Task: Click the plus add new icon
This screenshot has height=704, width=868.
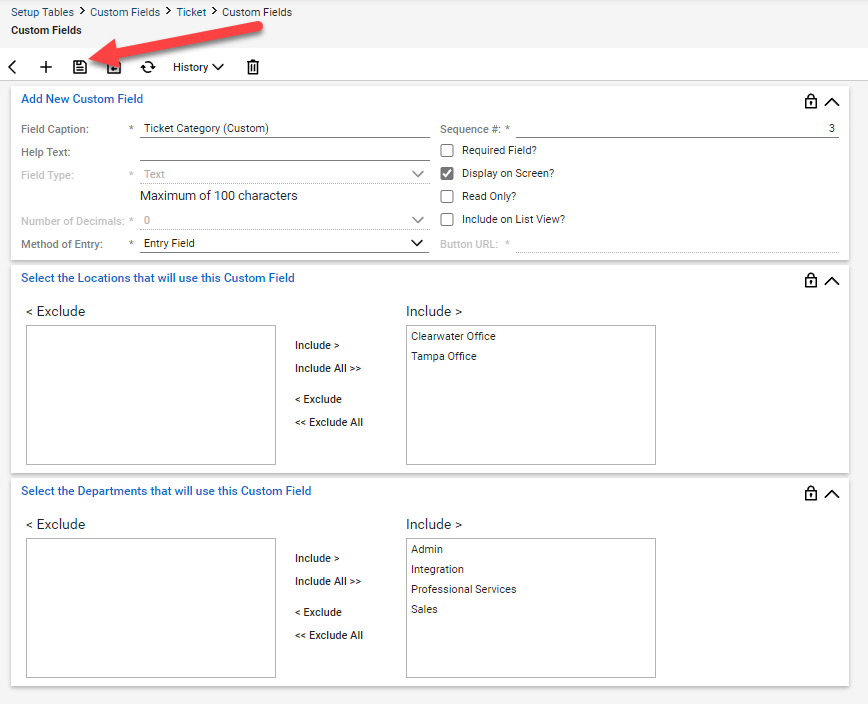Action: pos(46,67)
